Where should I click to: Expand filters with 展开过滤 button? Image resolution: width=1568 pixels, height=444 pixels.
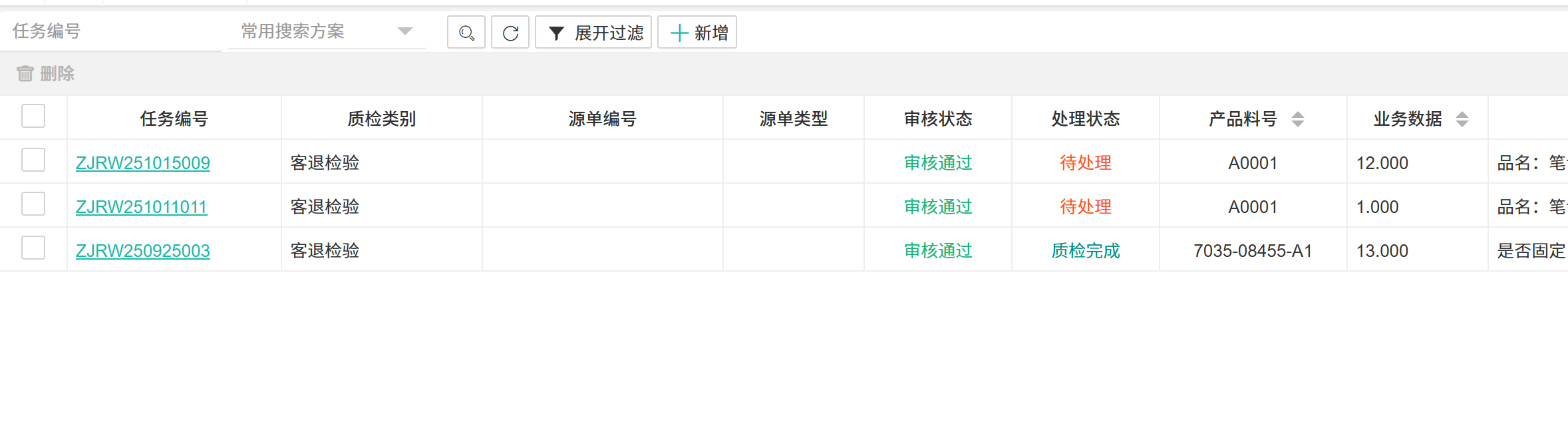point(593,33)
